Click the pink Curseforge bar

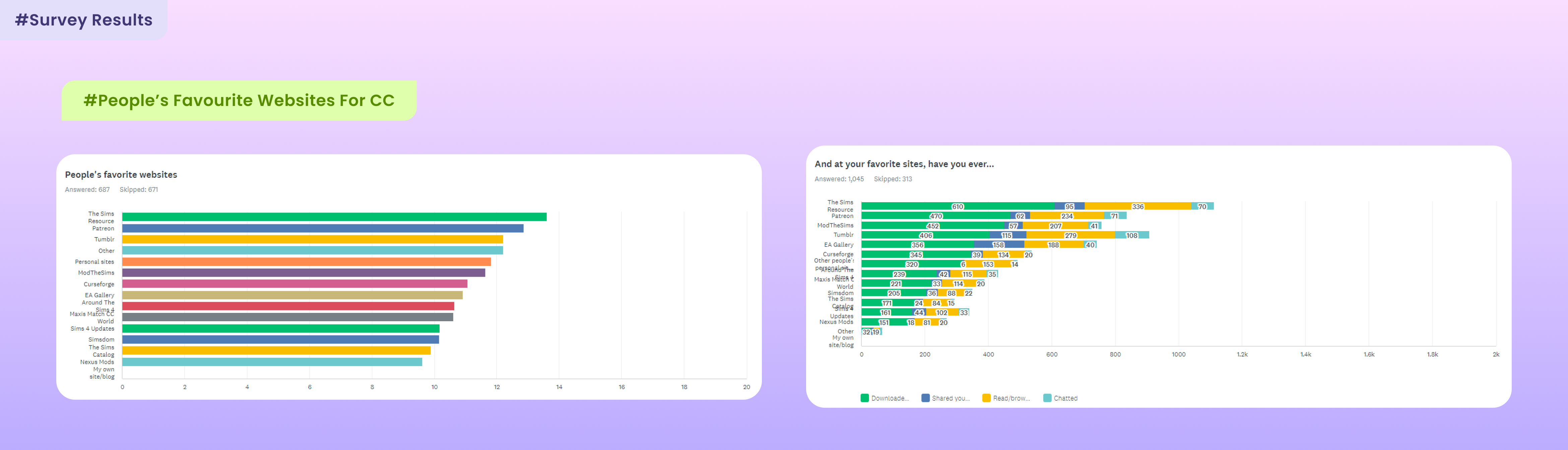click(295, 284)
